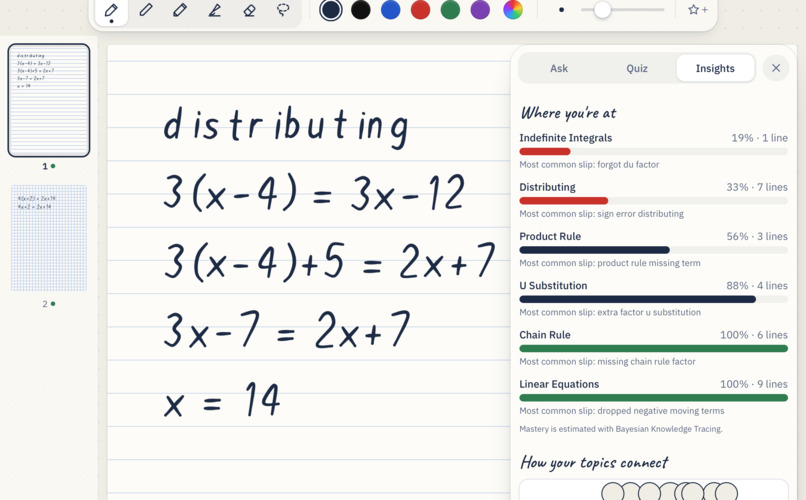
Task: Choose the red ink color
Action: point(420,10)
